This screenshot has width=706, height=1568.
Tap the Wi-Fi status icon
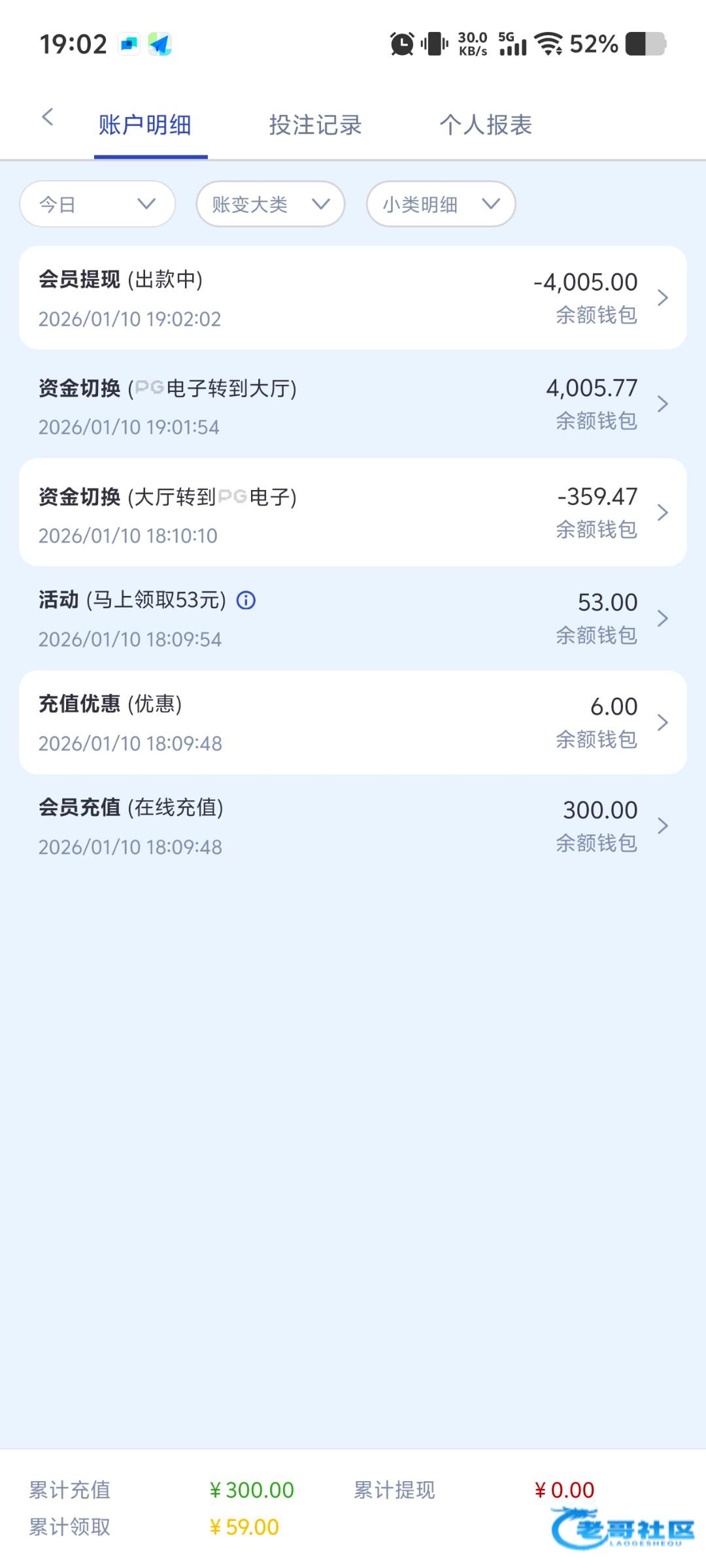pos(548,44)
